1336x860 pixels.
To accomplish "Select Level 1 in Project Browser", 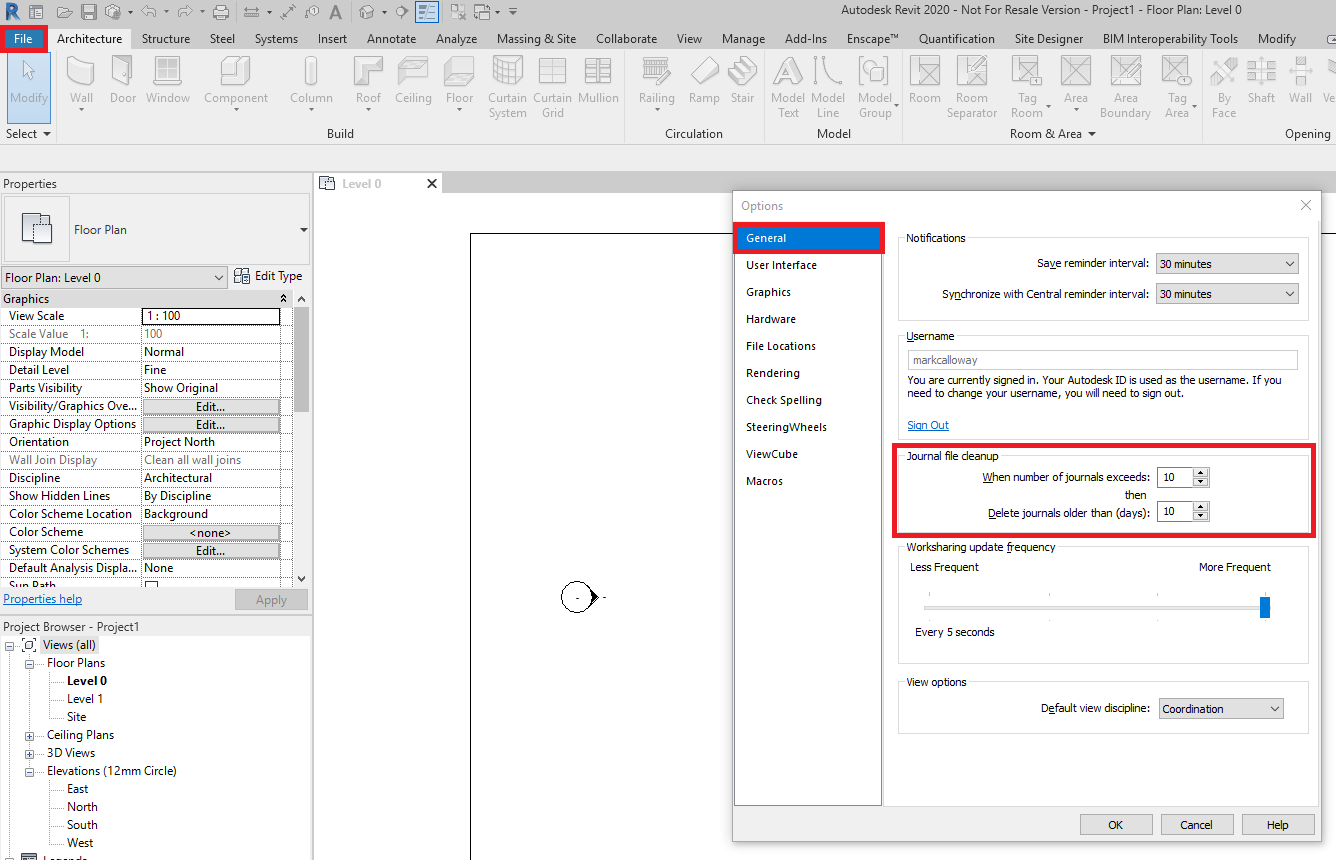I will click(85, 699).
